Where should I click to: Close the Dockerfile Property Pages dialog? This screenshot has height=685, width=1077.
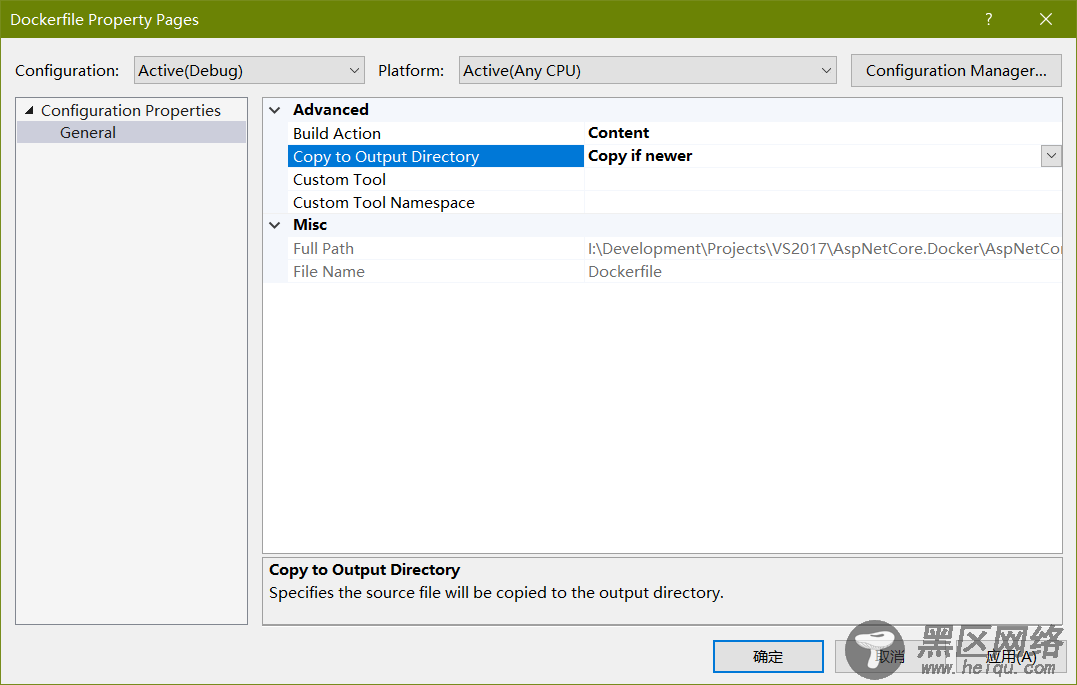click(x=1045, y=19)
